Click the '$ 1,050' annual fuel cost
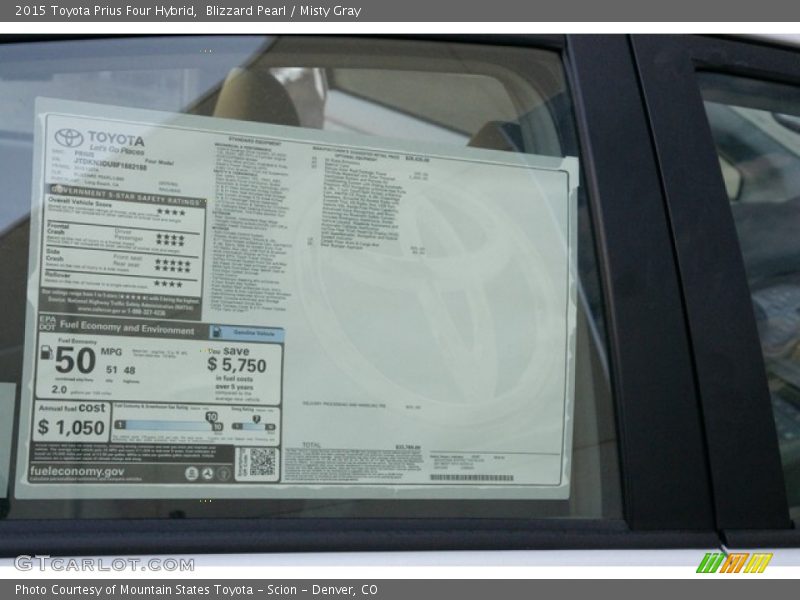The width and height of the screenshot is (800, 600). [71, 427]
